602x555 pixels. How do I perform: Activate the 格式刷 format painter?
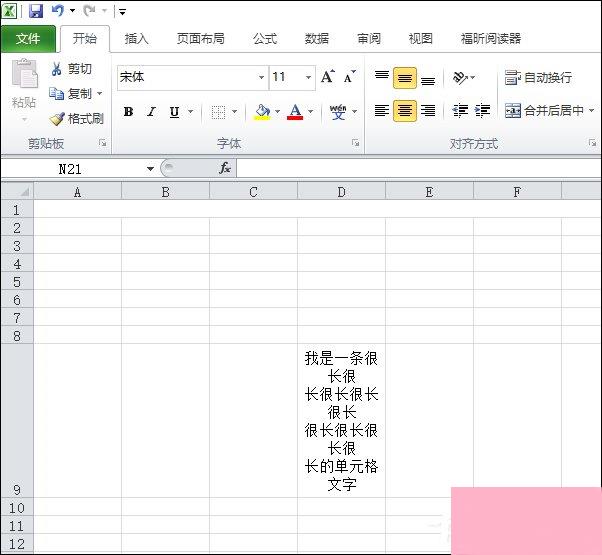(x=76, y=119)
